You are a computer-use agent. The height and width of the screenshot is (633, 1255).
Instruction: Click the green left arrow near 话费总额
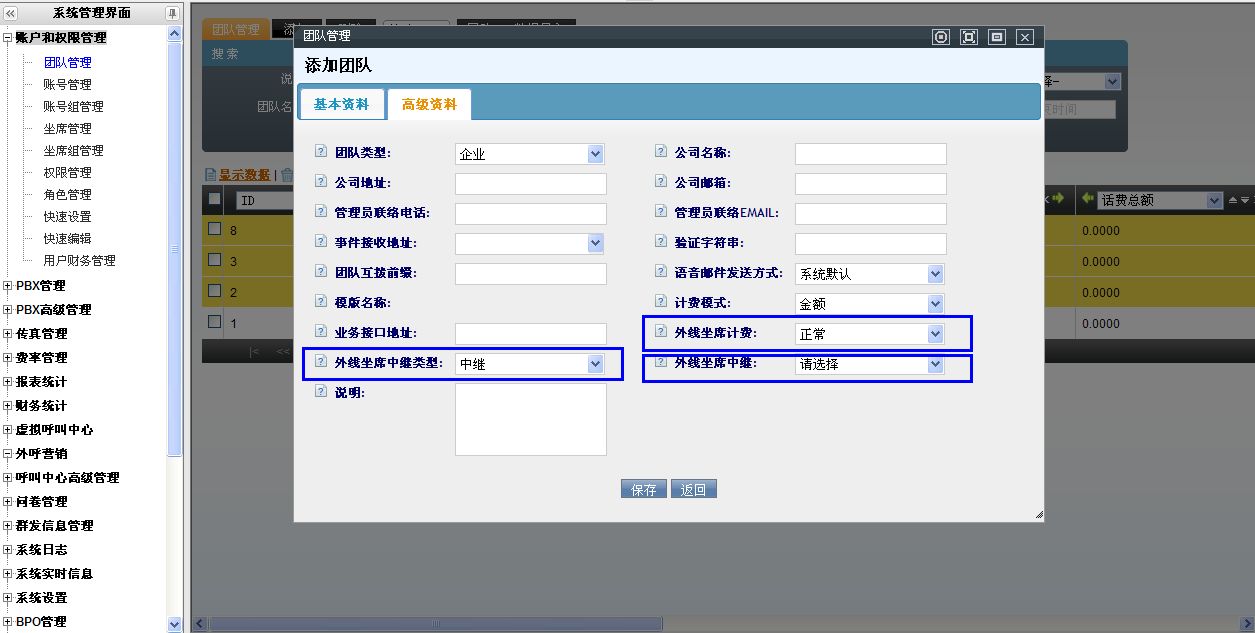click(x=1087, y=199)
